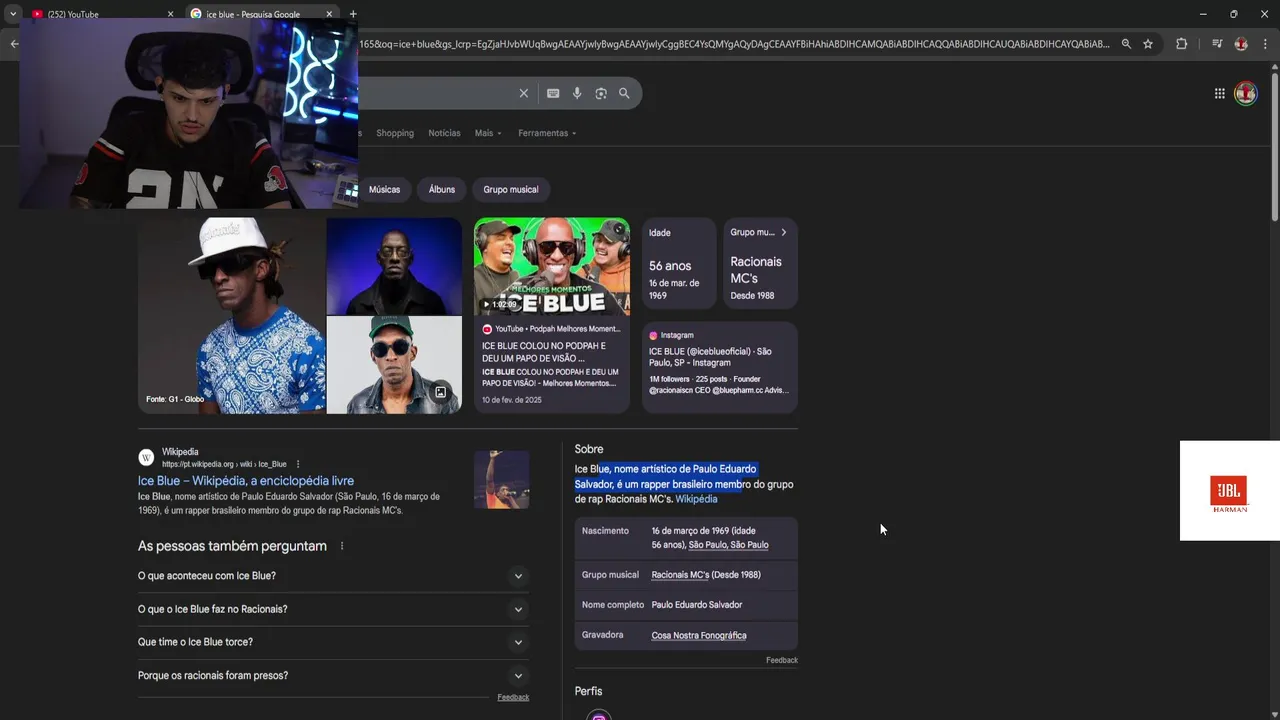
Task: Click the scrollbar up arrow
Action: pyautogui.click(x=1274, y=67)
